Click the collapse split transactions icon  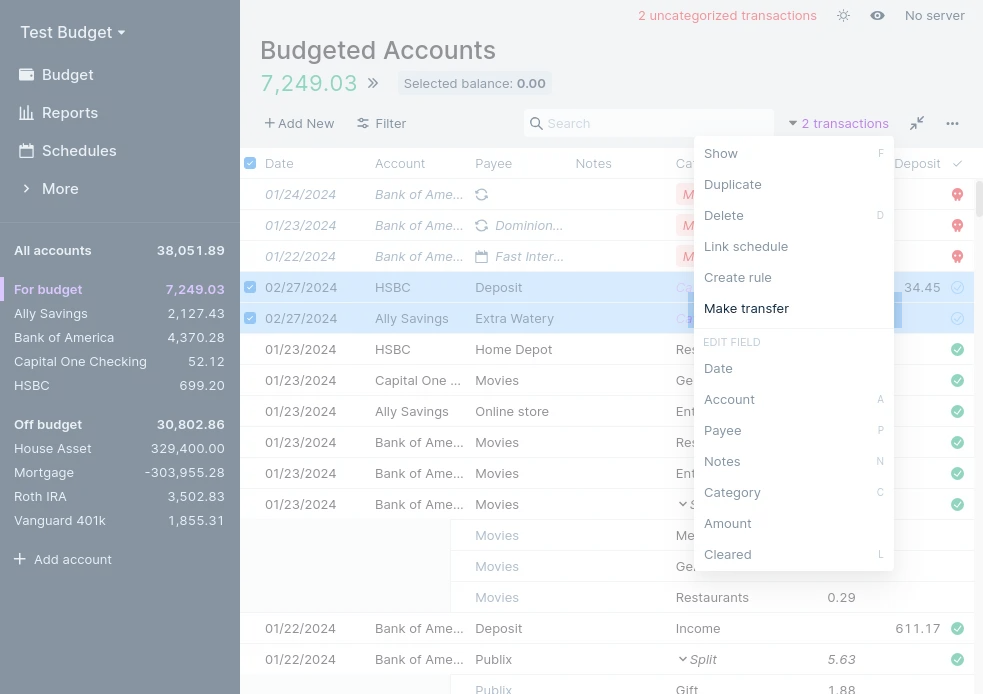917,123
